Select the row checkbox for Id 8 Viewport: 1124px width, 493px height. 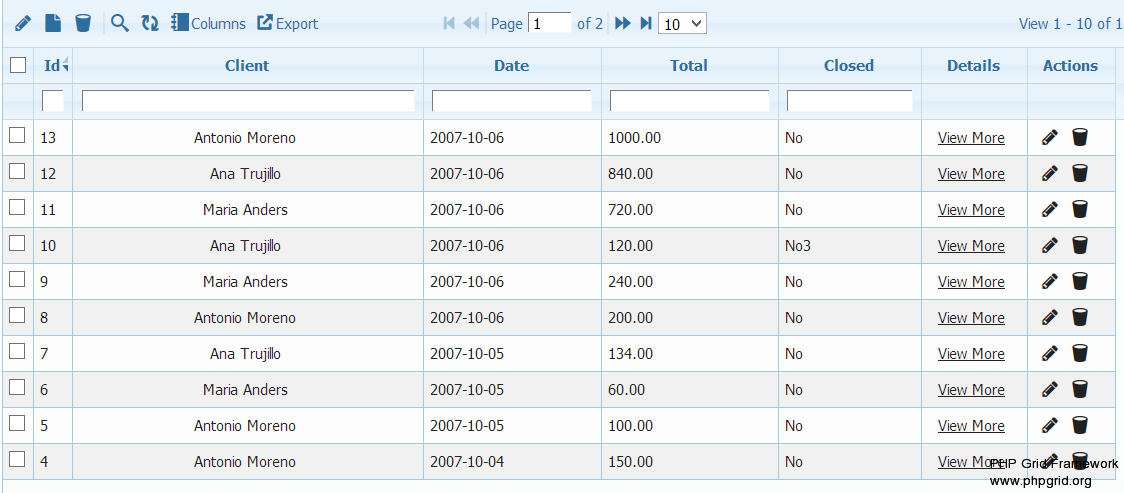[17, 316]
